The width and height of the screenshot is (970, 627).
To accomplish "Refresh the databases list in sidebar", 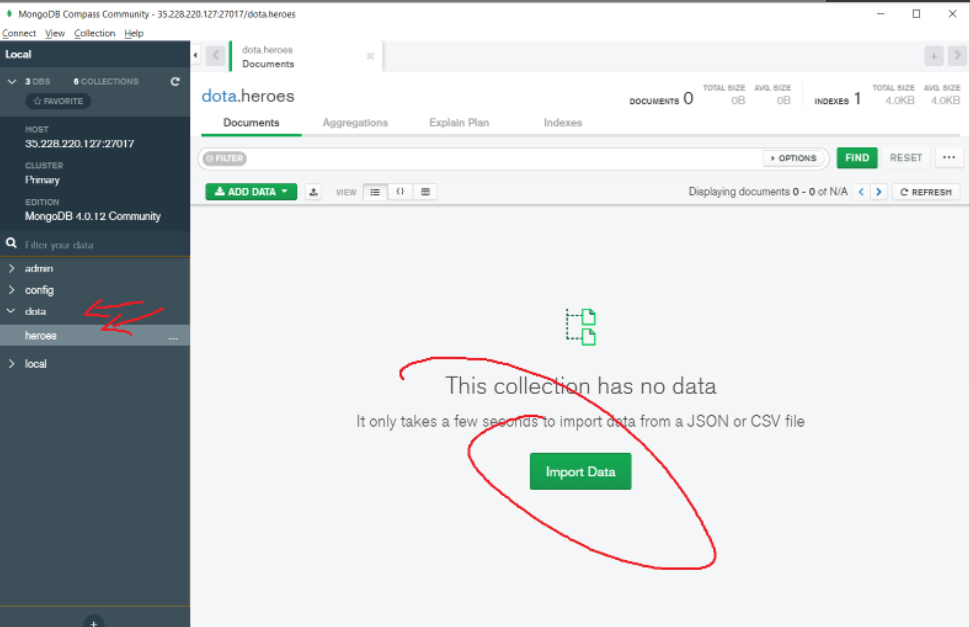I will click(175, 82).
